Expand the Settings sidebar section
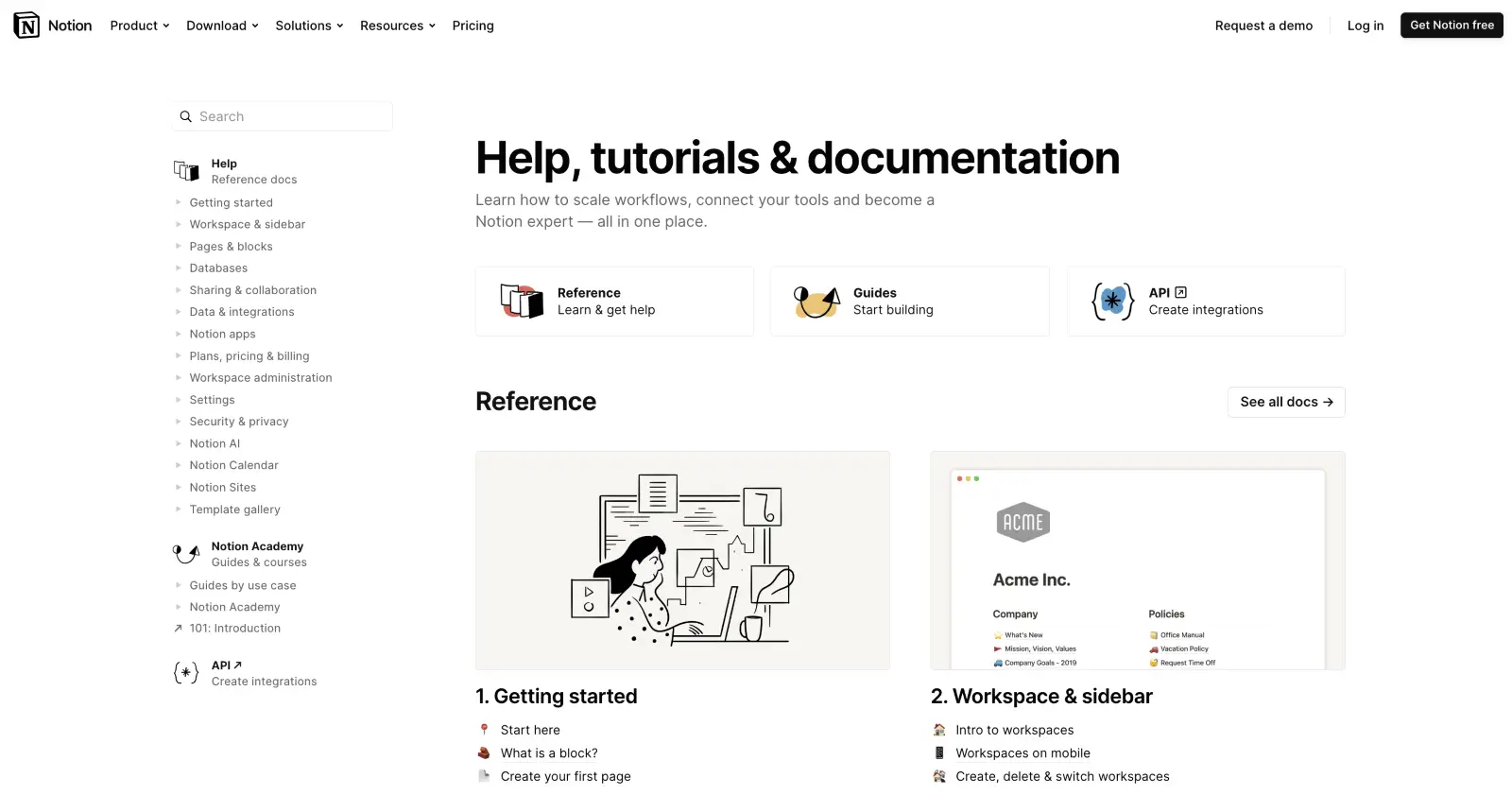The width and height of the screenshot is (1512, 795). click(178, 400)
